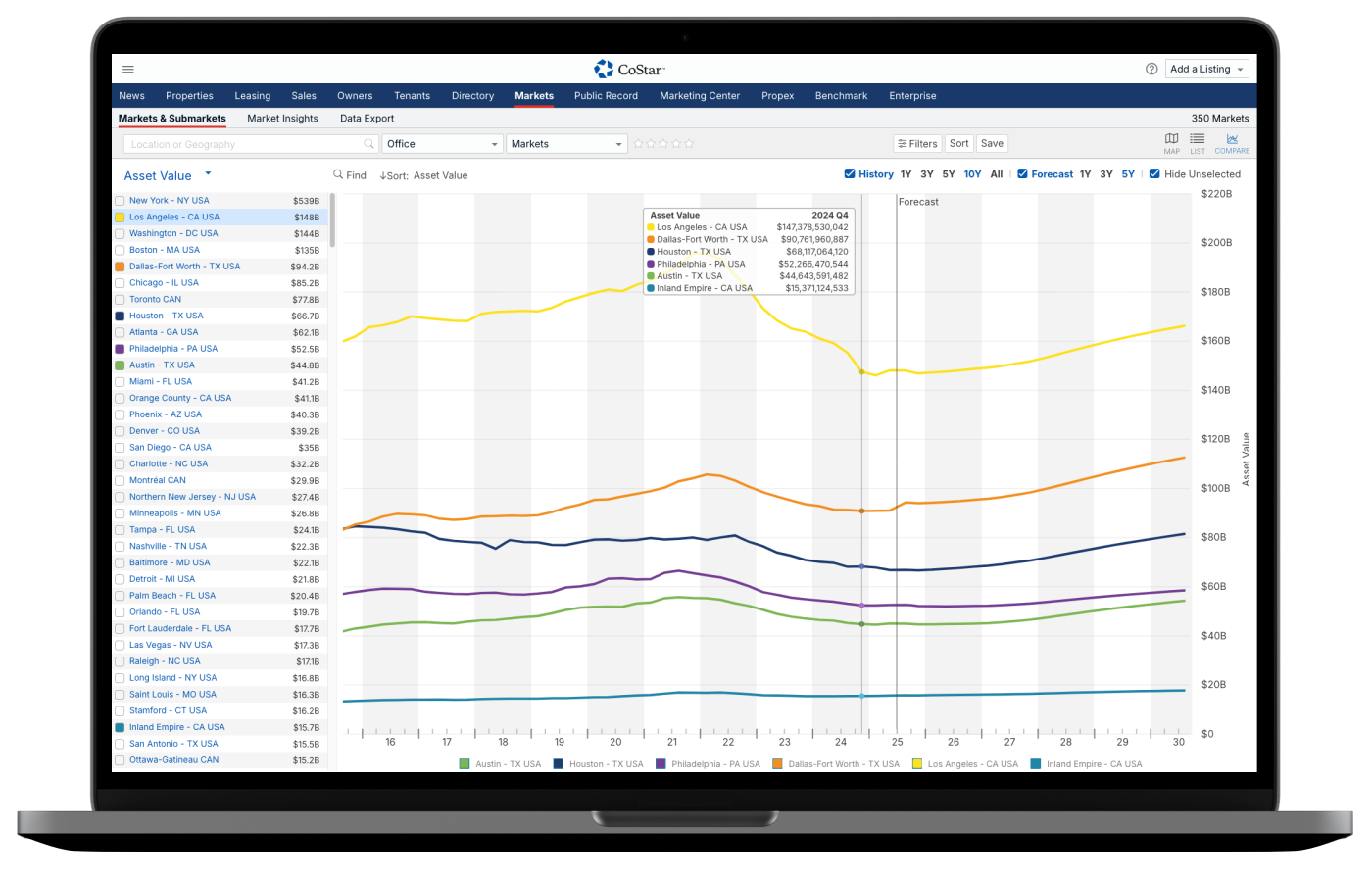Image resolution: width=1372 pixels, height=876 pixels.
Task: Switch to the Market Insights tab
Action: [x=282, y=119]
